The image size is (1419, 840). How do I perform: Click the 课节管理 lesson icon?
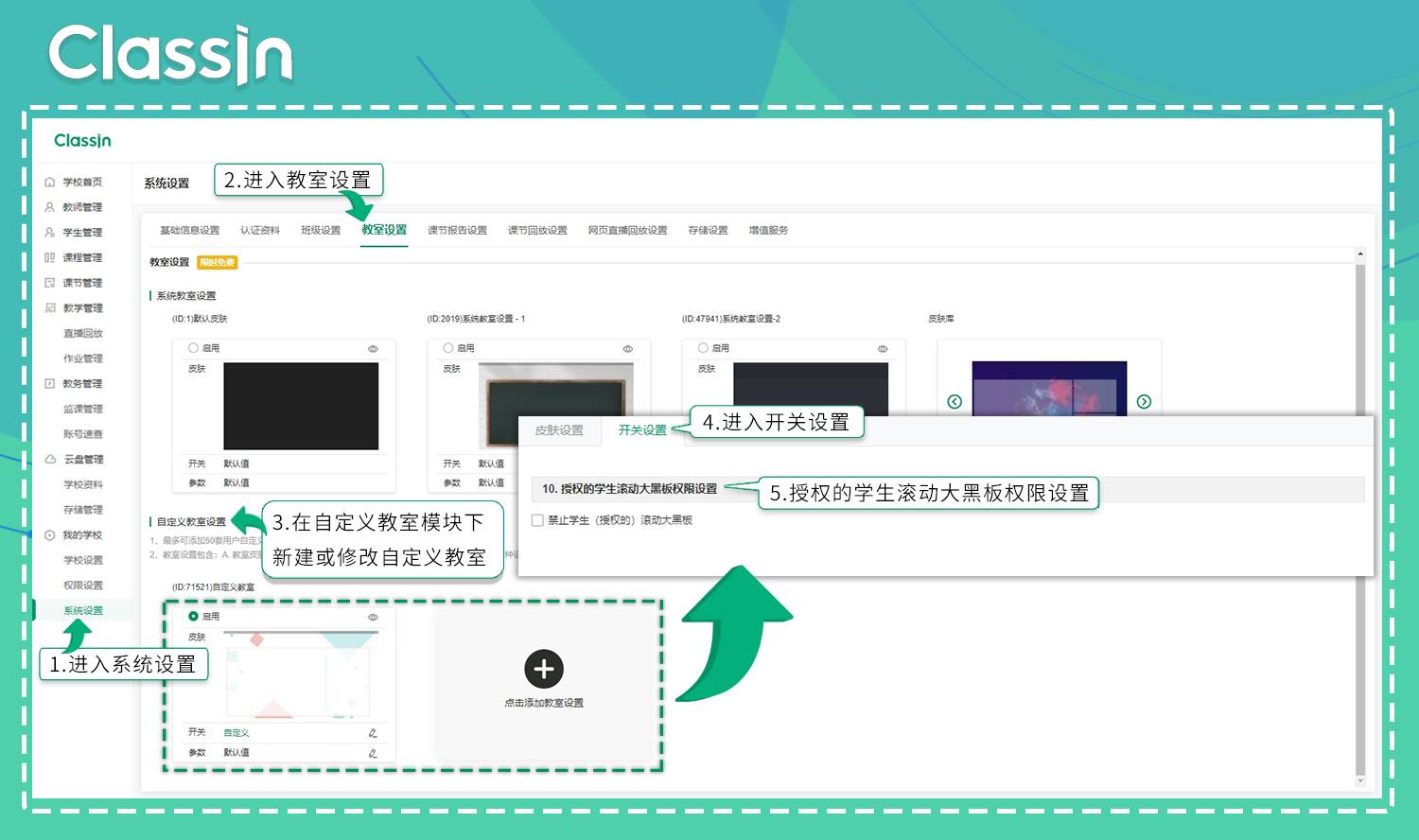tap(50, 283)
